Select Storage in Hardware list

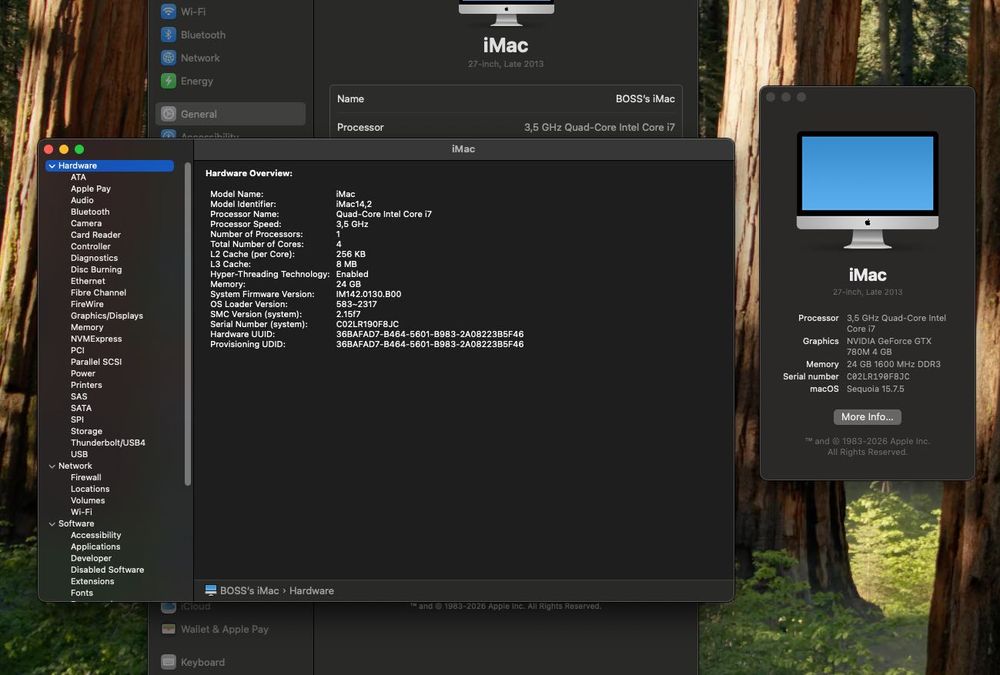click(x=87, y=431)
